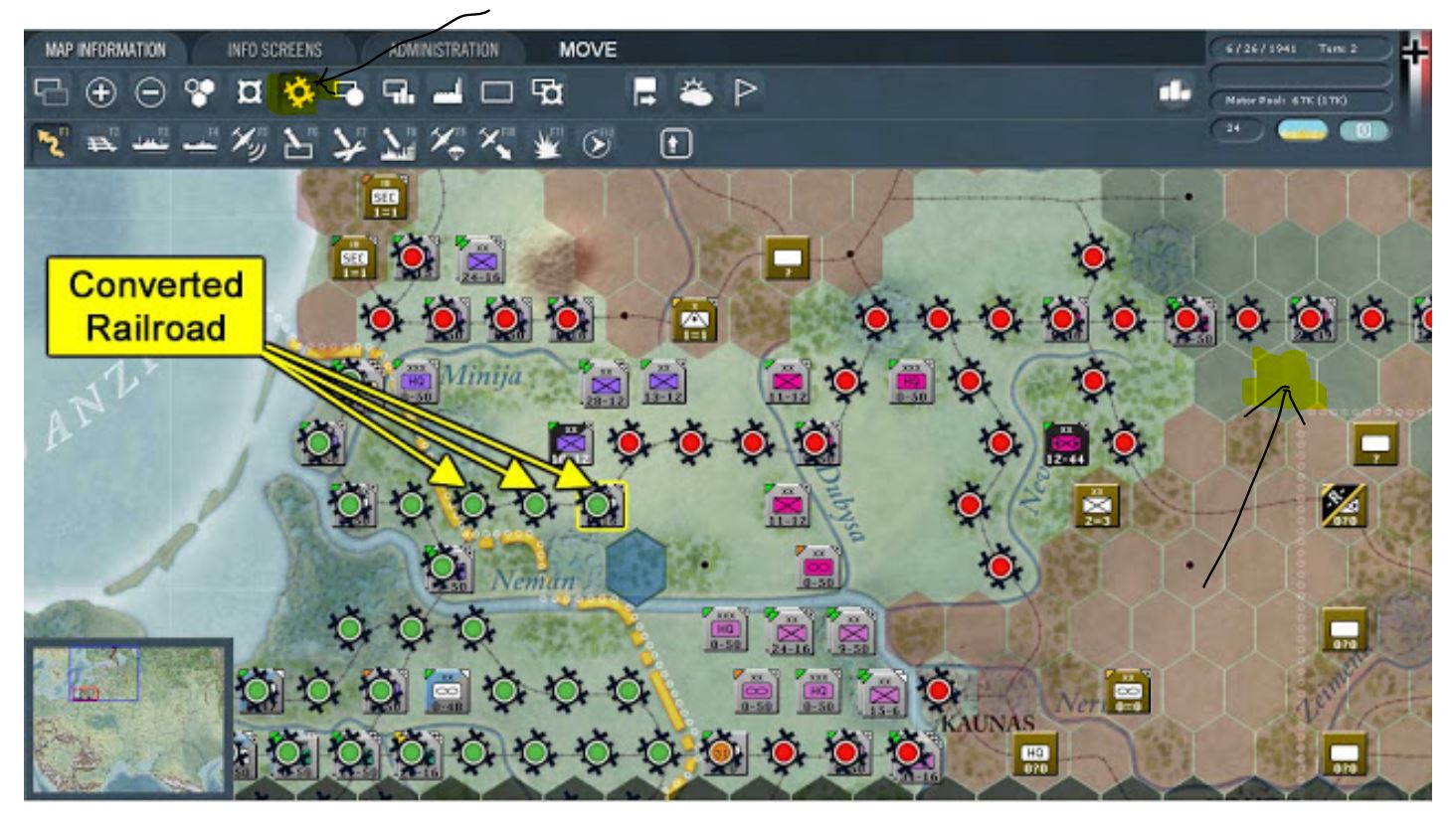Toggle the rectangle-with-circle overlay icon
Screen dimensions: 1456x828
click(x=348, y=92)
